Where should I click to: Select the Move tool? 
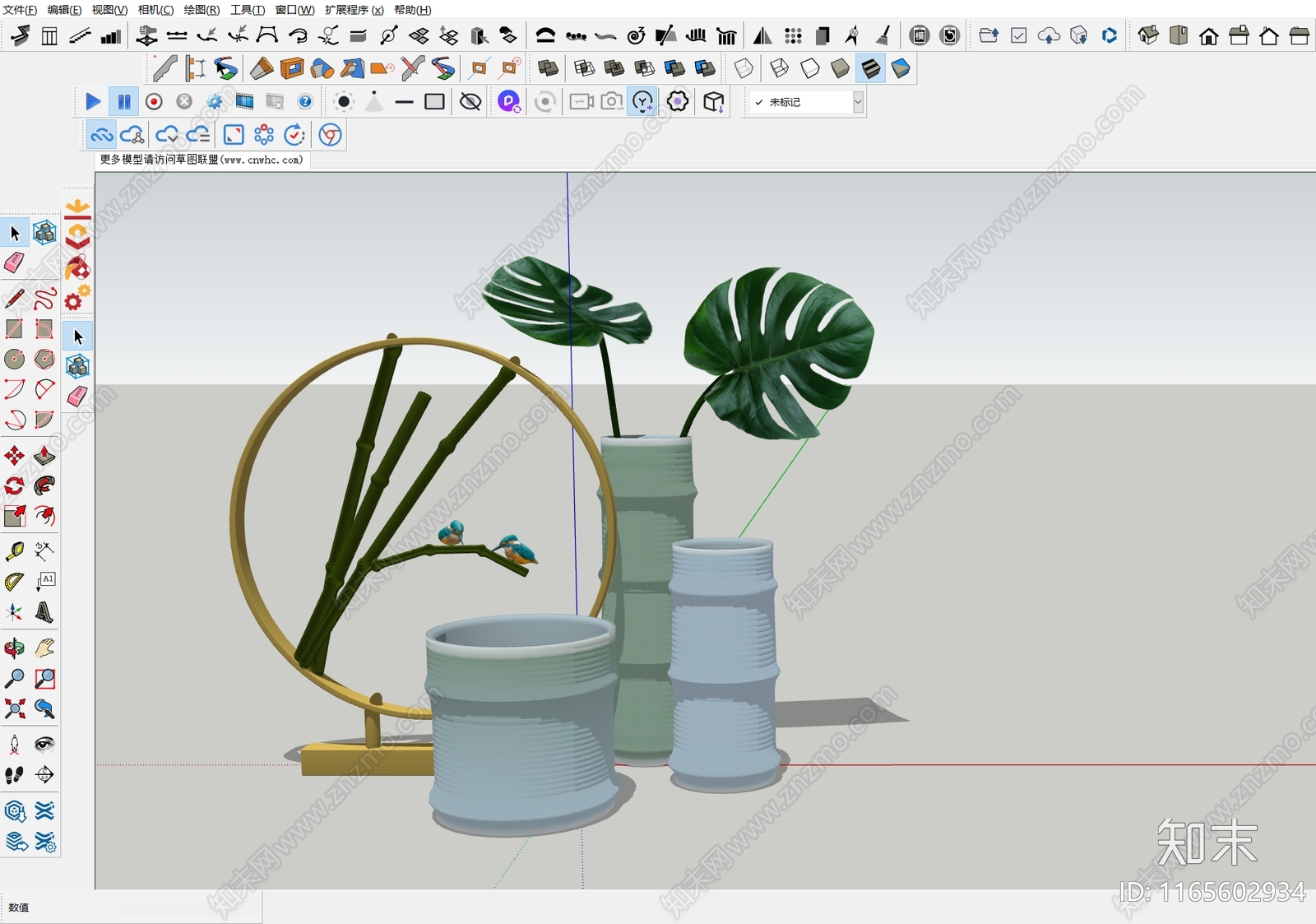(x=15, y=456)
